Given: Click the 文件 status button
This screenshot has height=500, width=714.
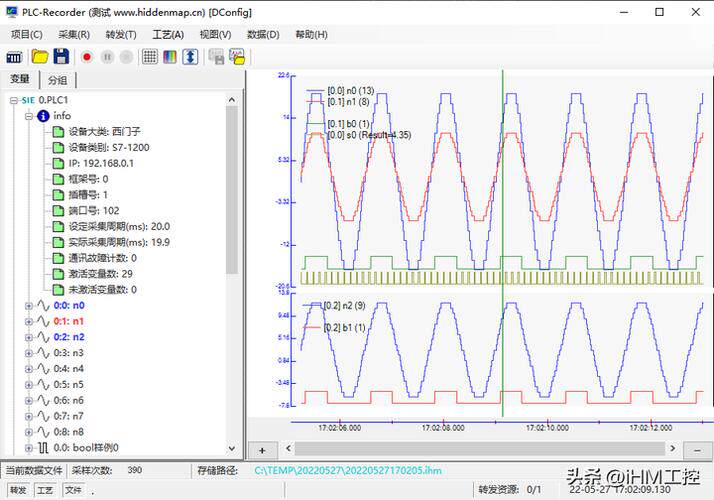Looking at the screenshot, I should [x=73, y=490].
